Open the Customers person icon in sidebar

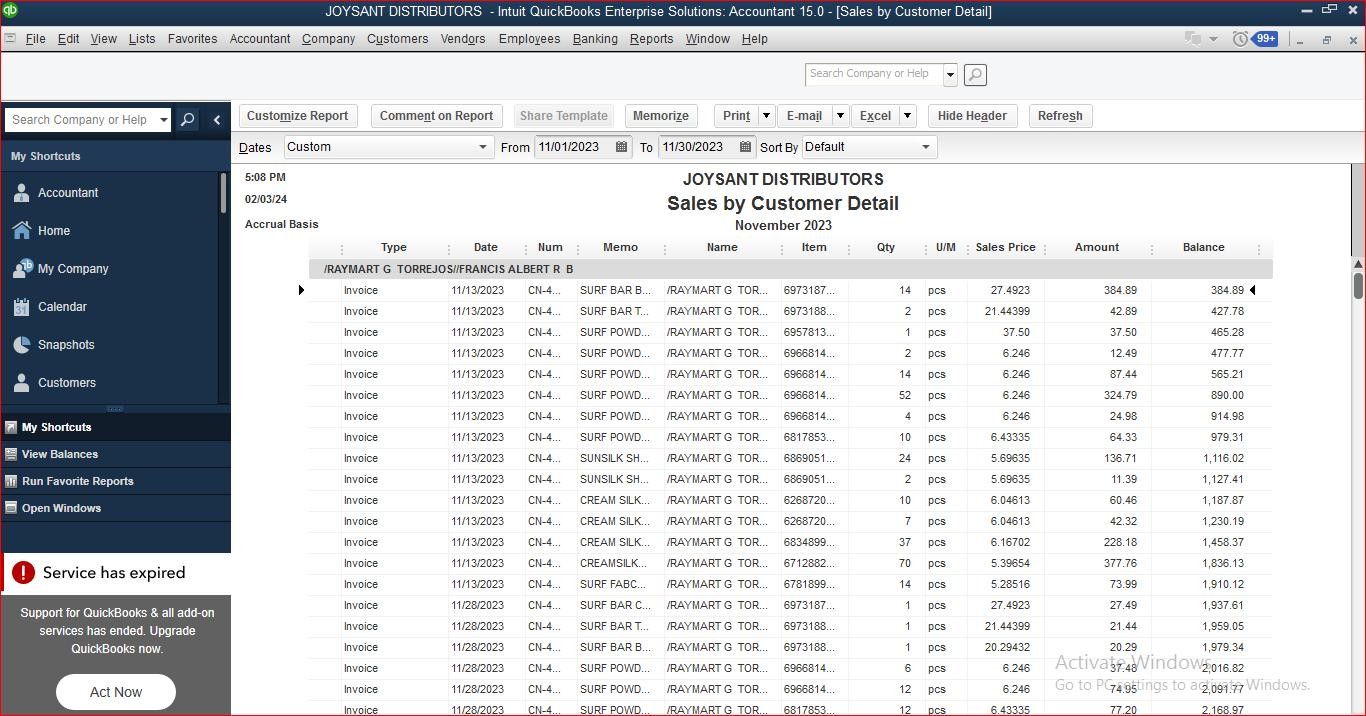21,383
